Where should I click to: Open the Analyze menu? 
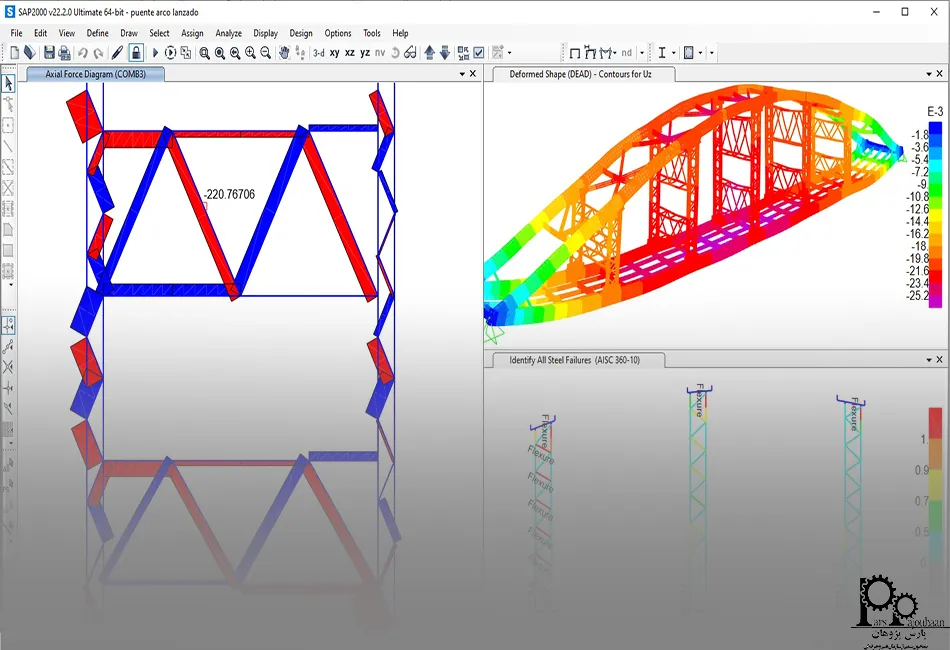[x=228, y=33]
